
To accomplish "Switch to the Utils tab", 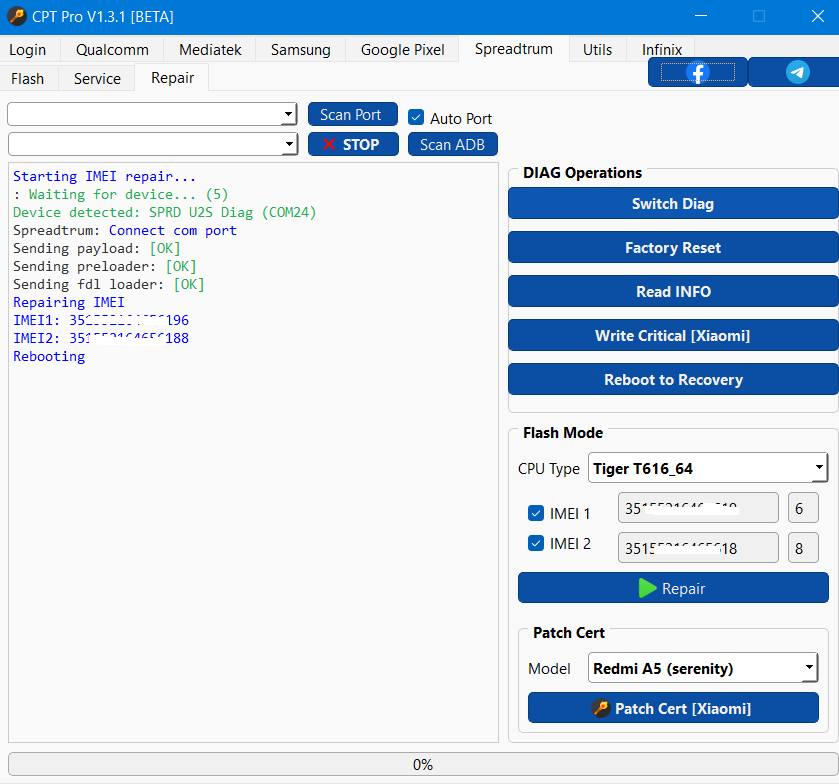I will (x=597, y=50).
